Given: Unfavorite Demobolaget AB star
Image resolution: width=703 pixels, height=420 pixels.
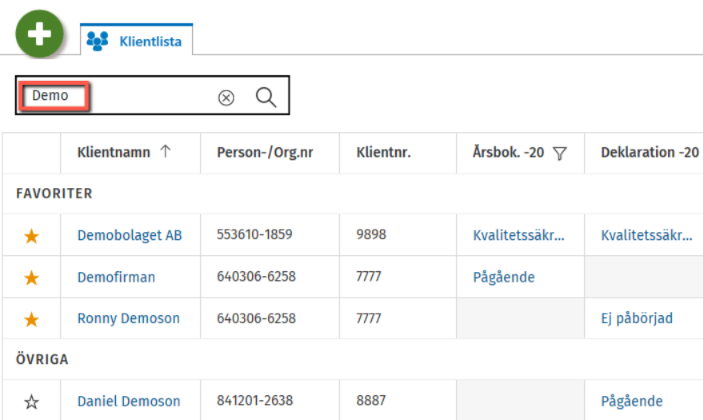Looking at the screenshot, I should point(31,235).
